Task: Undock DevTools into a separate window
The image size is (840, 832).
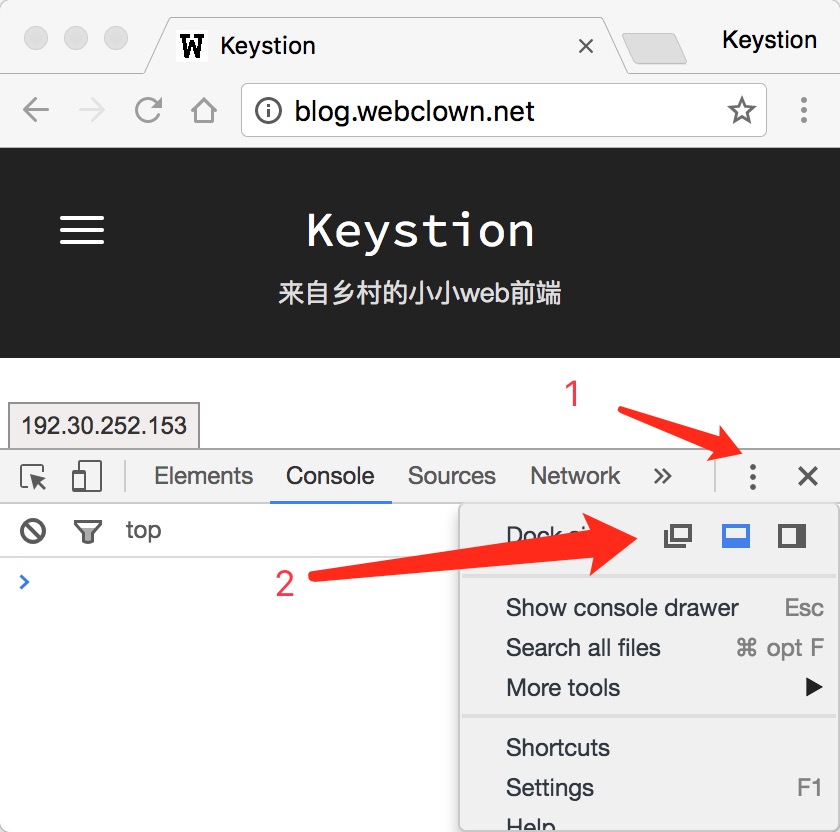Action: [x=678, y=536]
